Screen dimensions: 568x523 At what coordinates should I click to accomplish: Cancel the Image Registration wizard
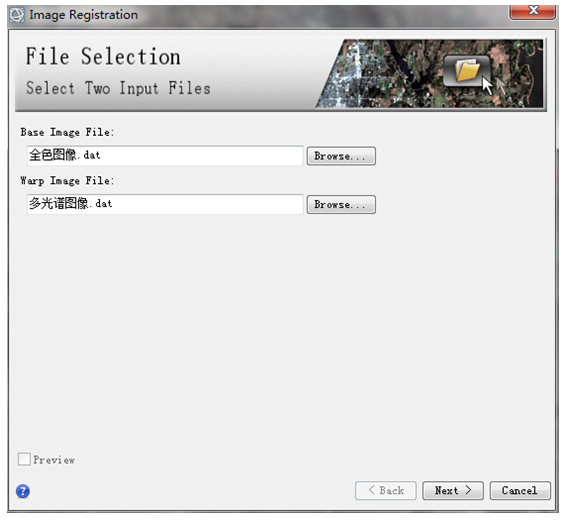tap(520, 490)
